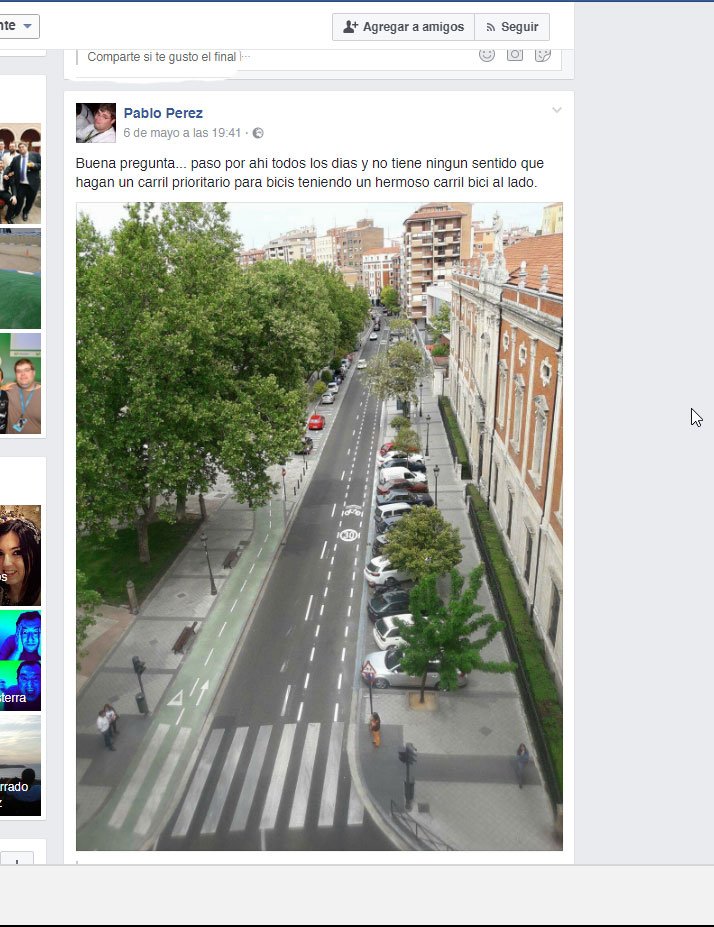Follow the profile with Seguir button
This screenshot has width=714, height=927.
(x=512, y=27)
